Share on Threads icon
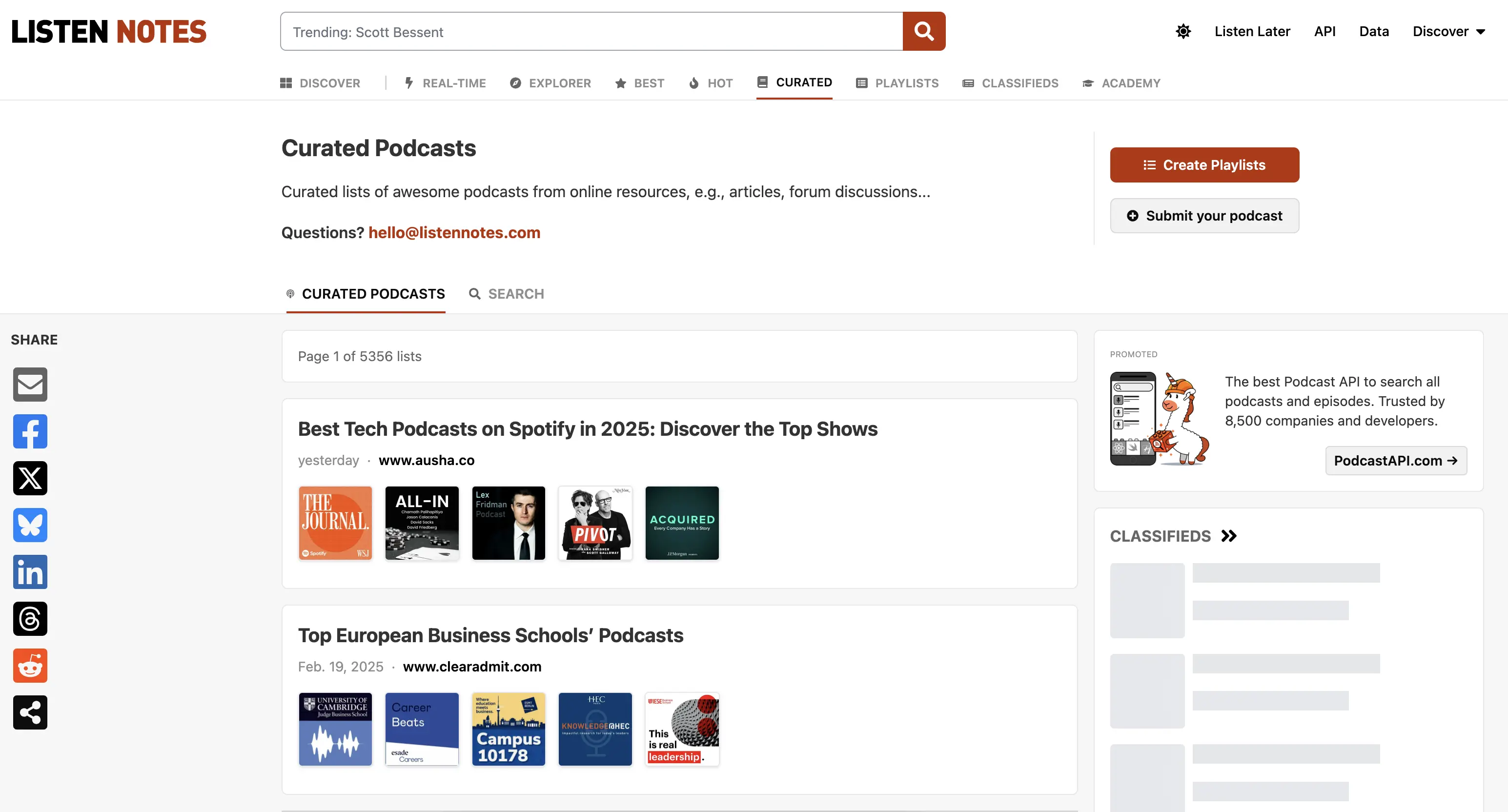Image resolution: width=1508 pixels, height=812 pixels. [x=30, y=619]
